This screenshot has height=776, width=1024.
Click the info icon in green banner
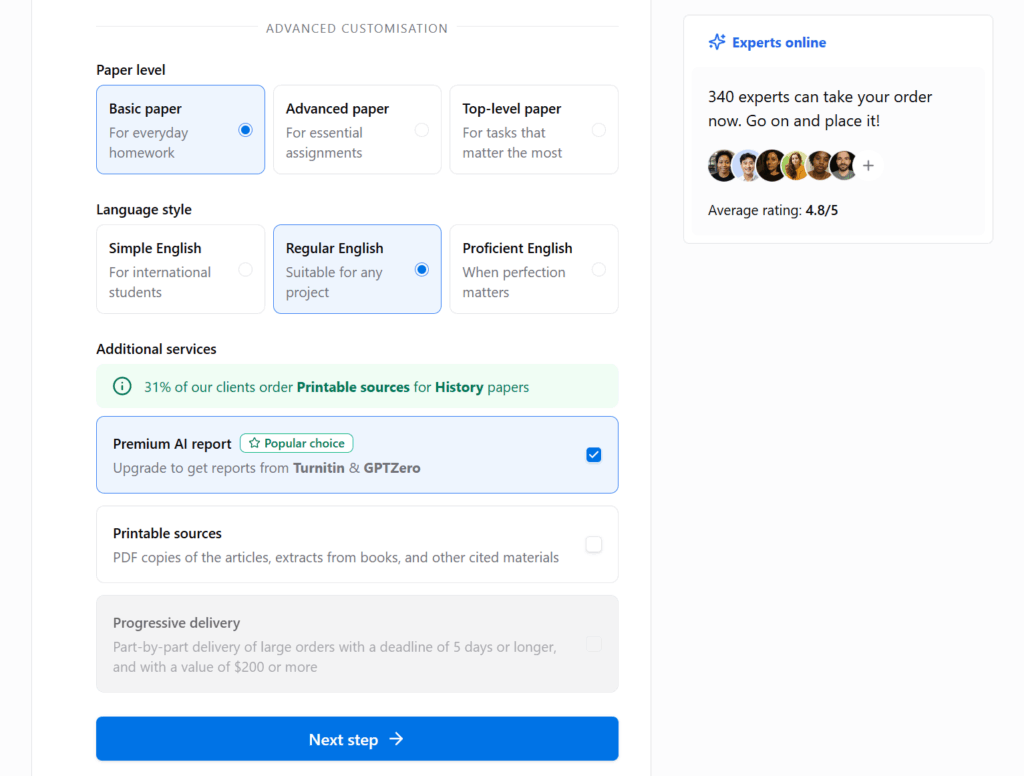pyautogui.click(x=122, y=386)
